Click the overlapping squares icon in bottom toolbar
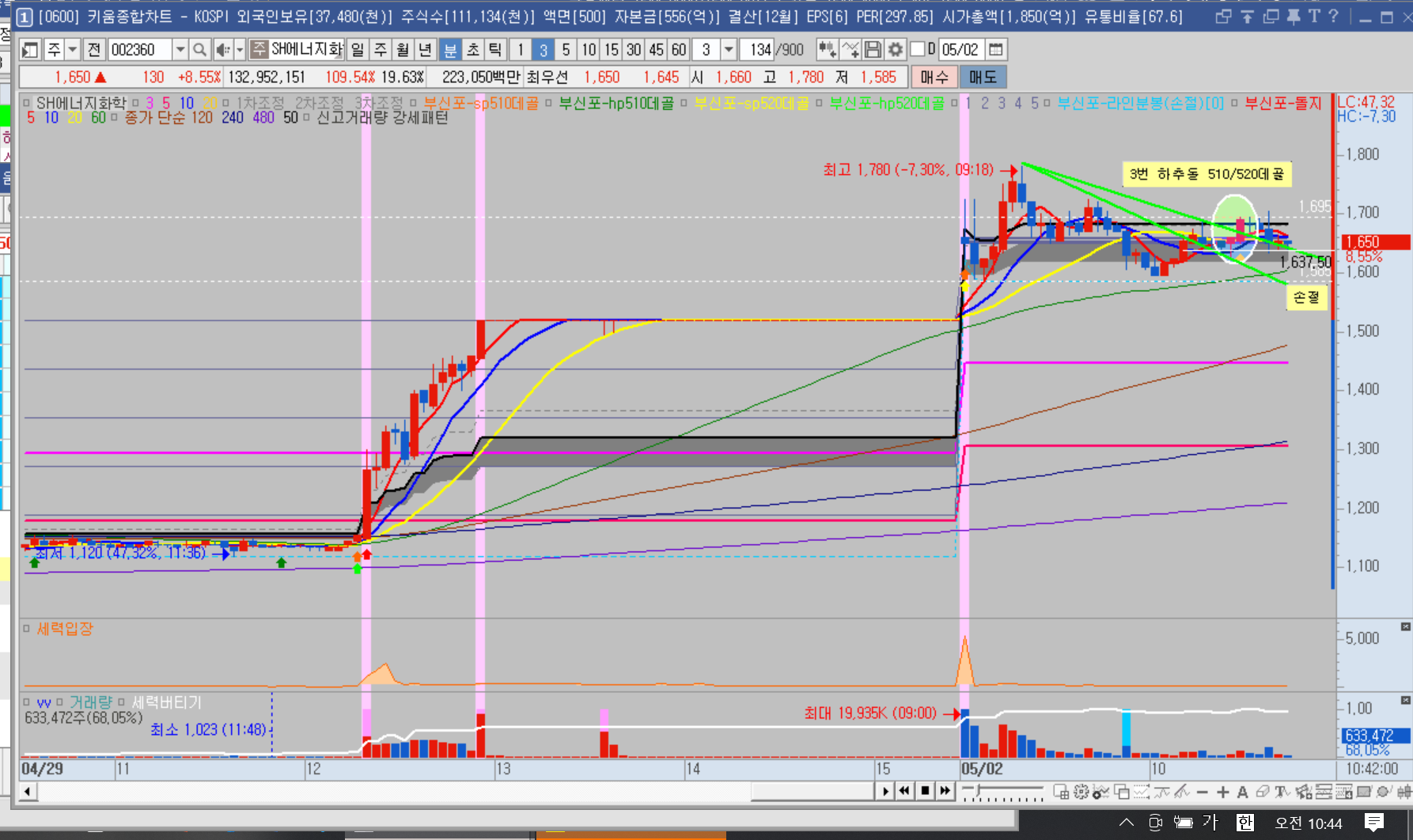 click(x=1122, y=792)
